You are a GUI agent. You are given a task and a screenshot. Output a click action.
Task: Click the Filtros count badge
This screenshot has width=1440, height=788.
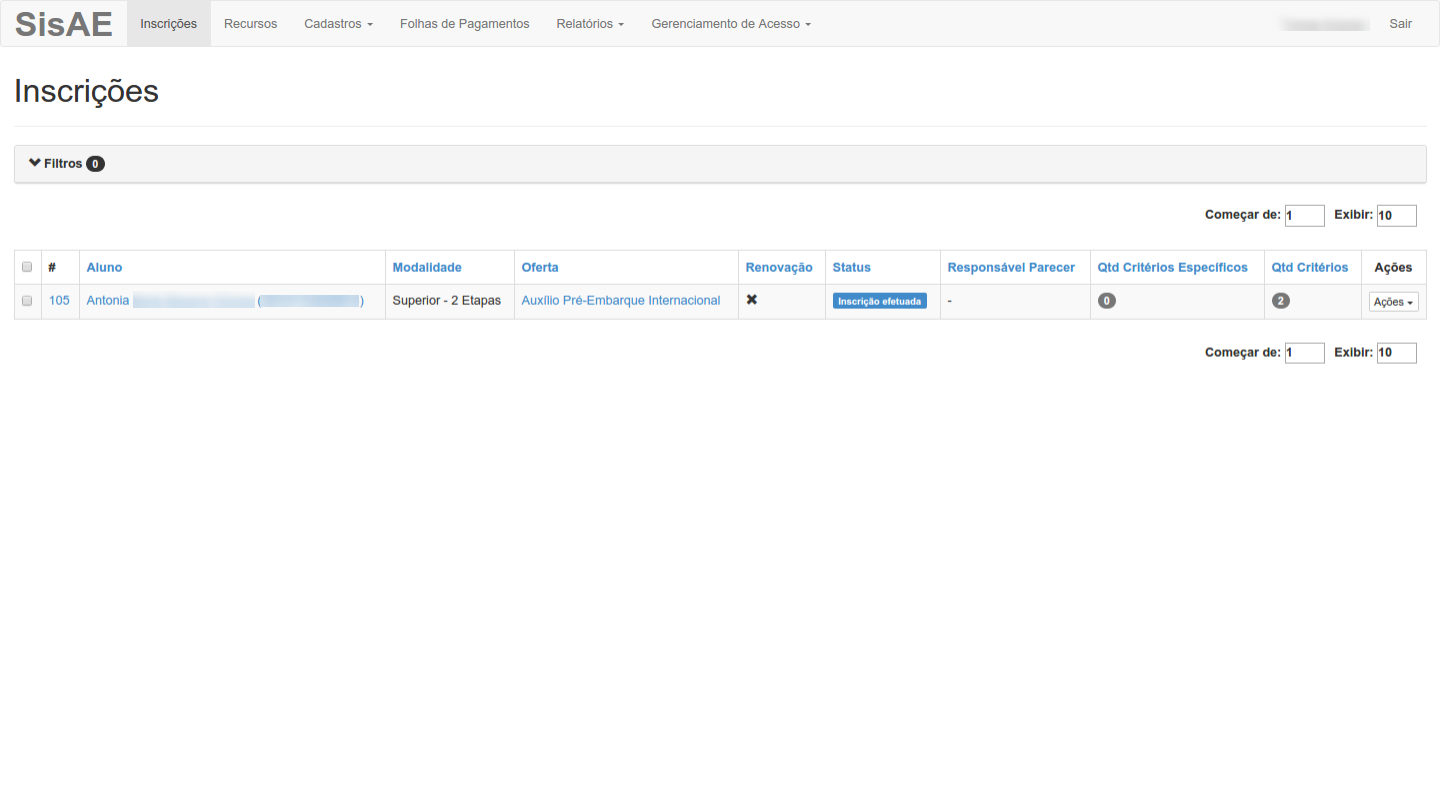click(95, 164)
